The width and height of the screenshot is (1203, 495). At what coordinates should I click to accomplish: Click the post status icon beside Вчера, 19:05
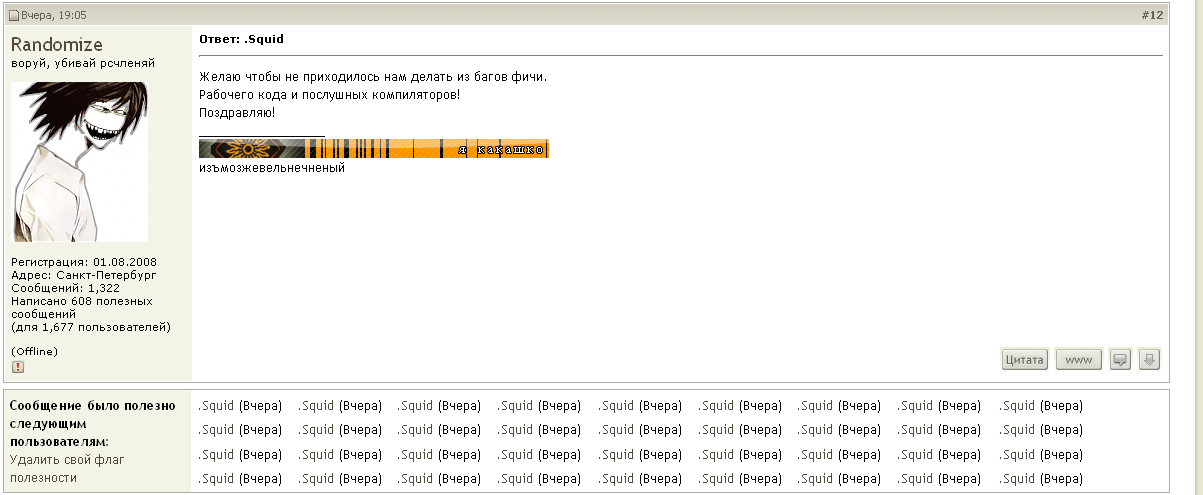point(14,15)
